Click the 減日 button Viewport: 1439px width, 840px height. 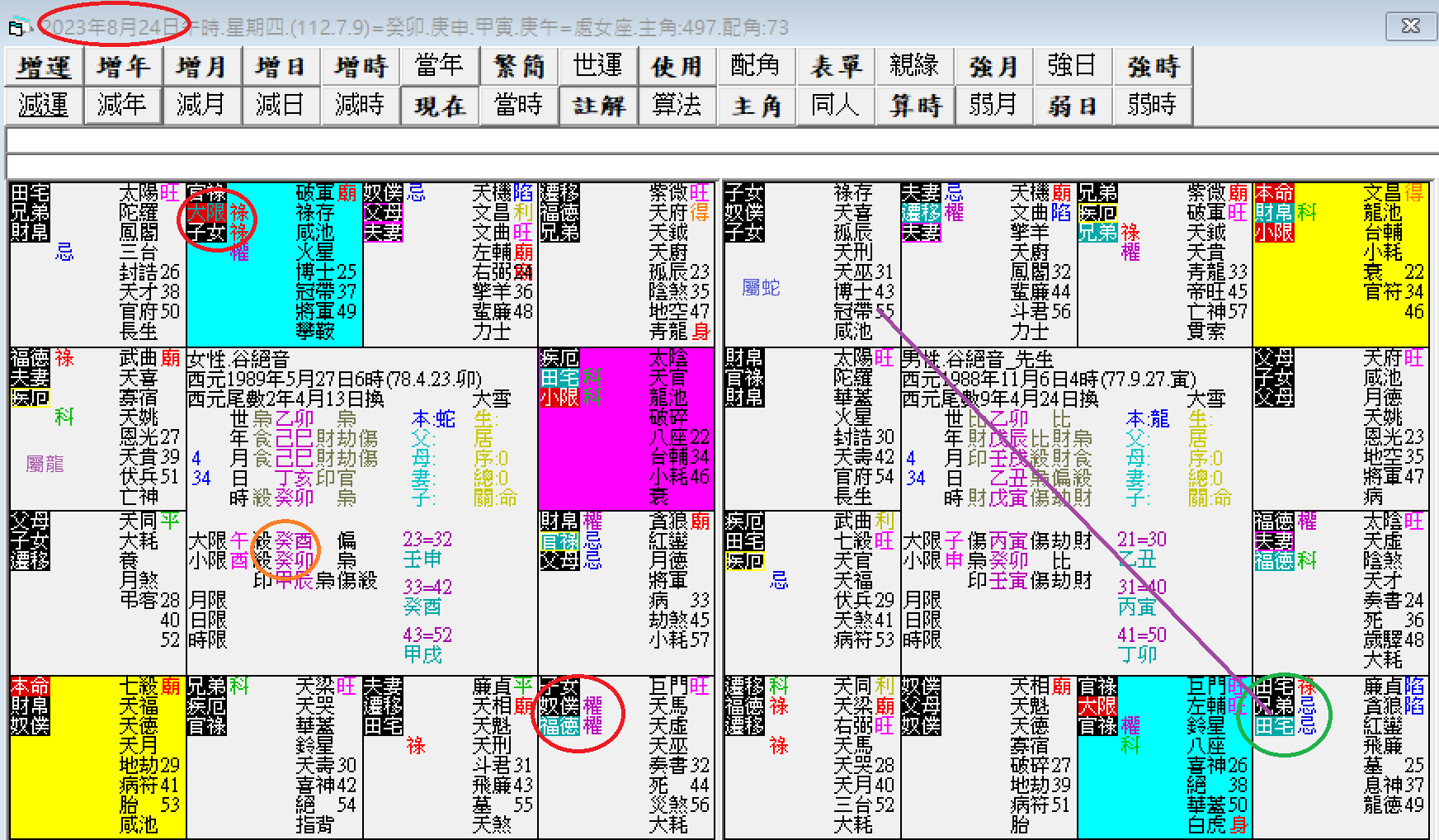(x=281, y=106)
